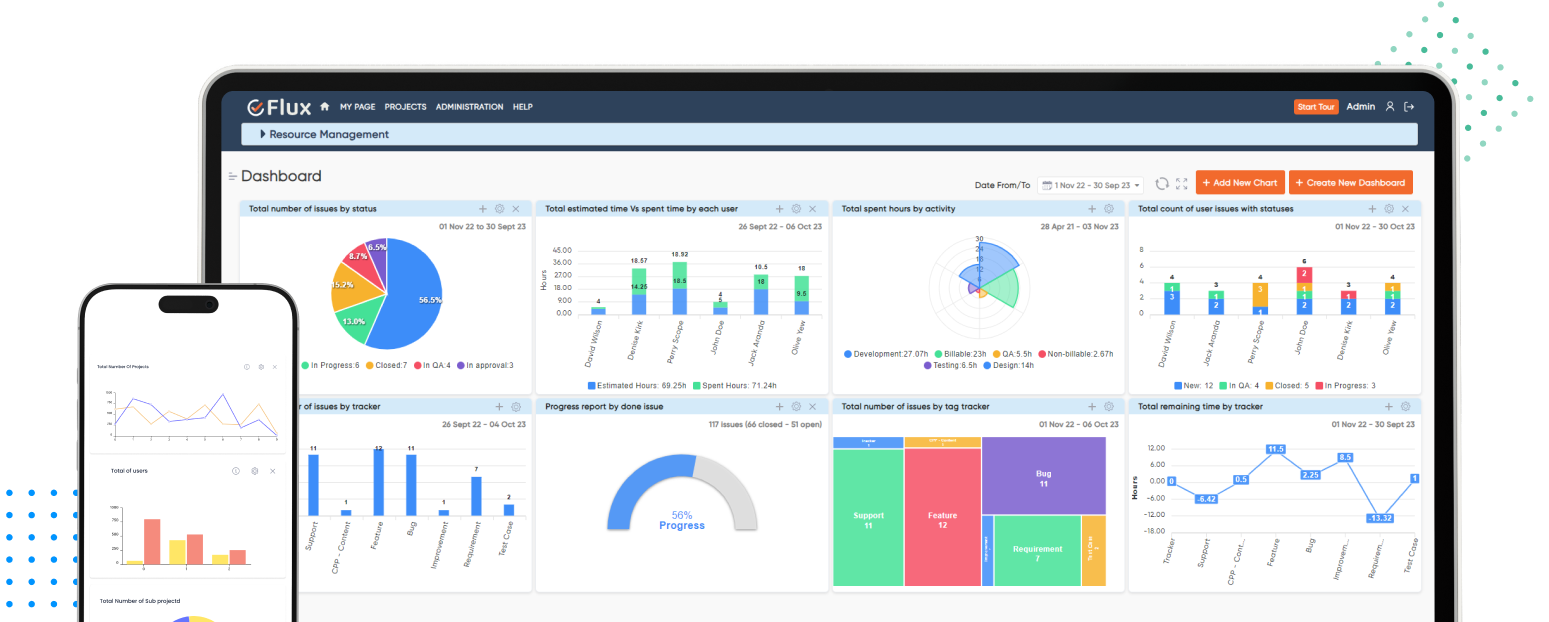This screenshot has width=1549, height=622.
Task: Click the Create New Dashboard button
Action: [1351, 182]
